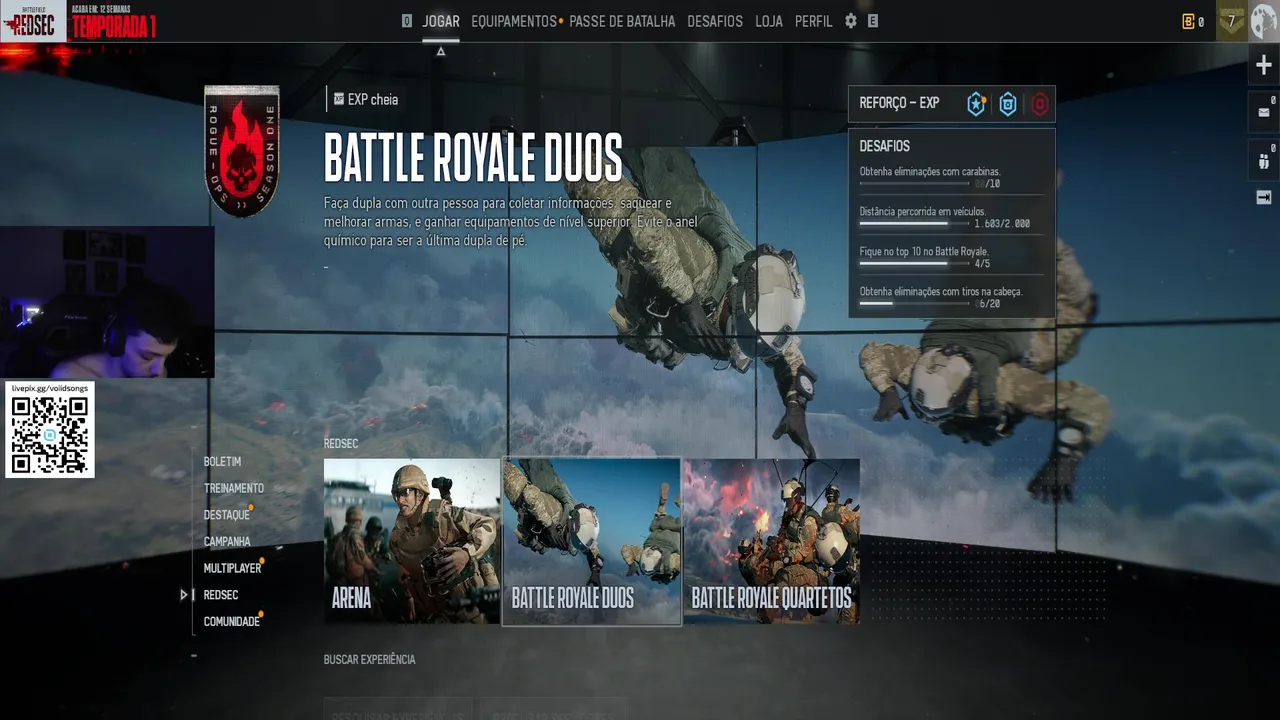Viewport: 1280px width, 720px height.
Task: Click the top 10 Battle Royale progress bar
Action: (915, 264)
